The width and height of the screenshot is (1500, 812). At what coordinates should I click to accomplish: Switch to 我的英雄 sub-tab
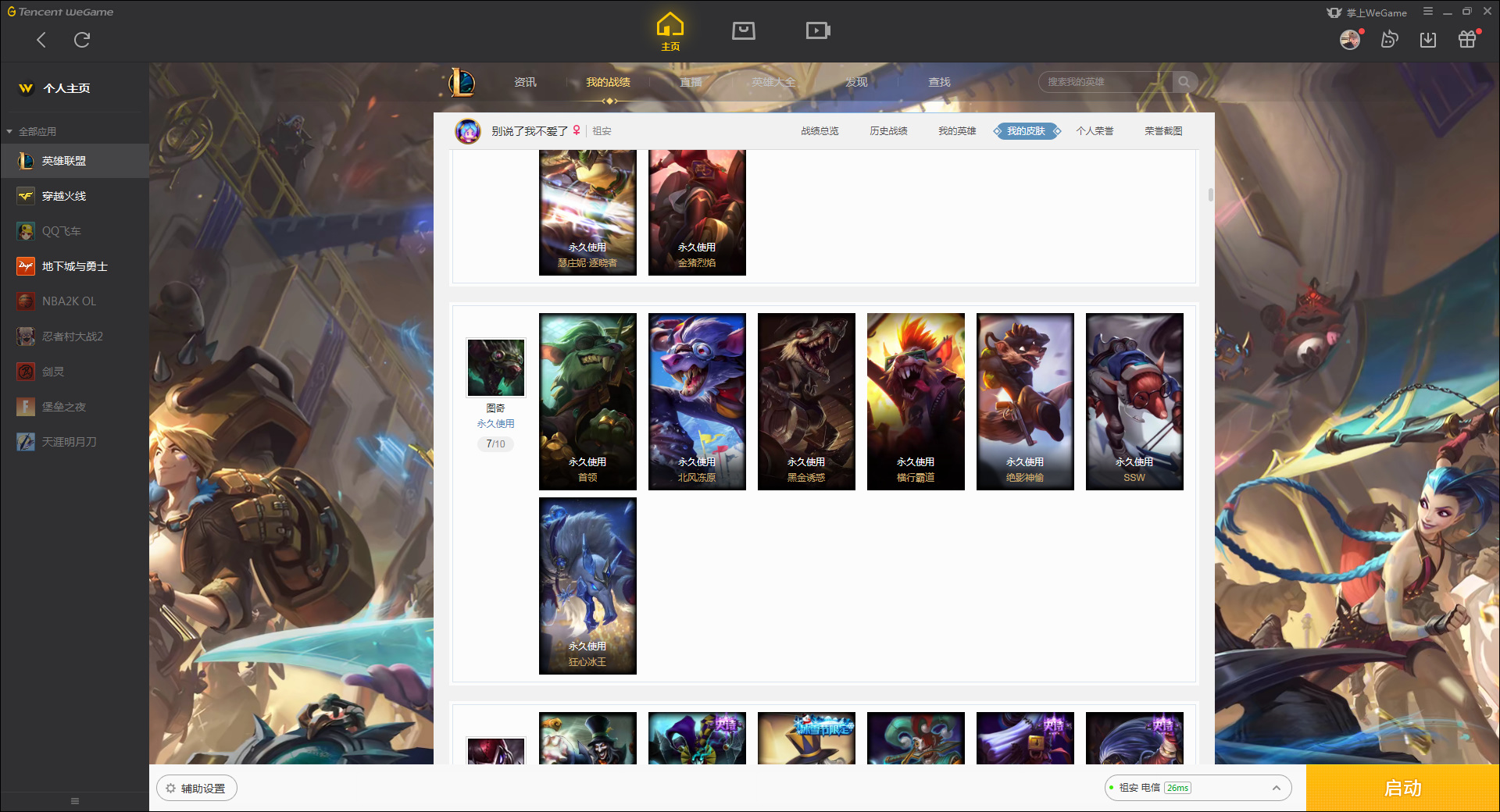(957, 131)
